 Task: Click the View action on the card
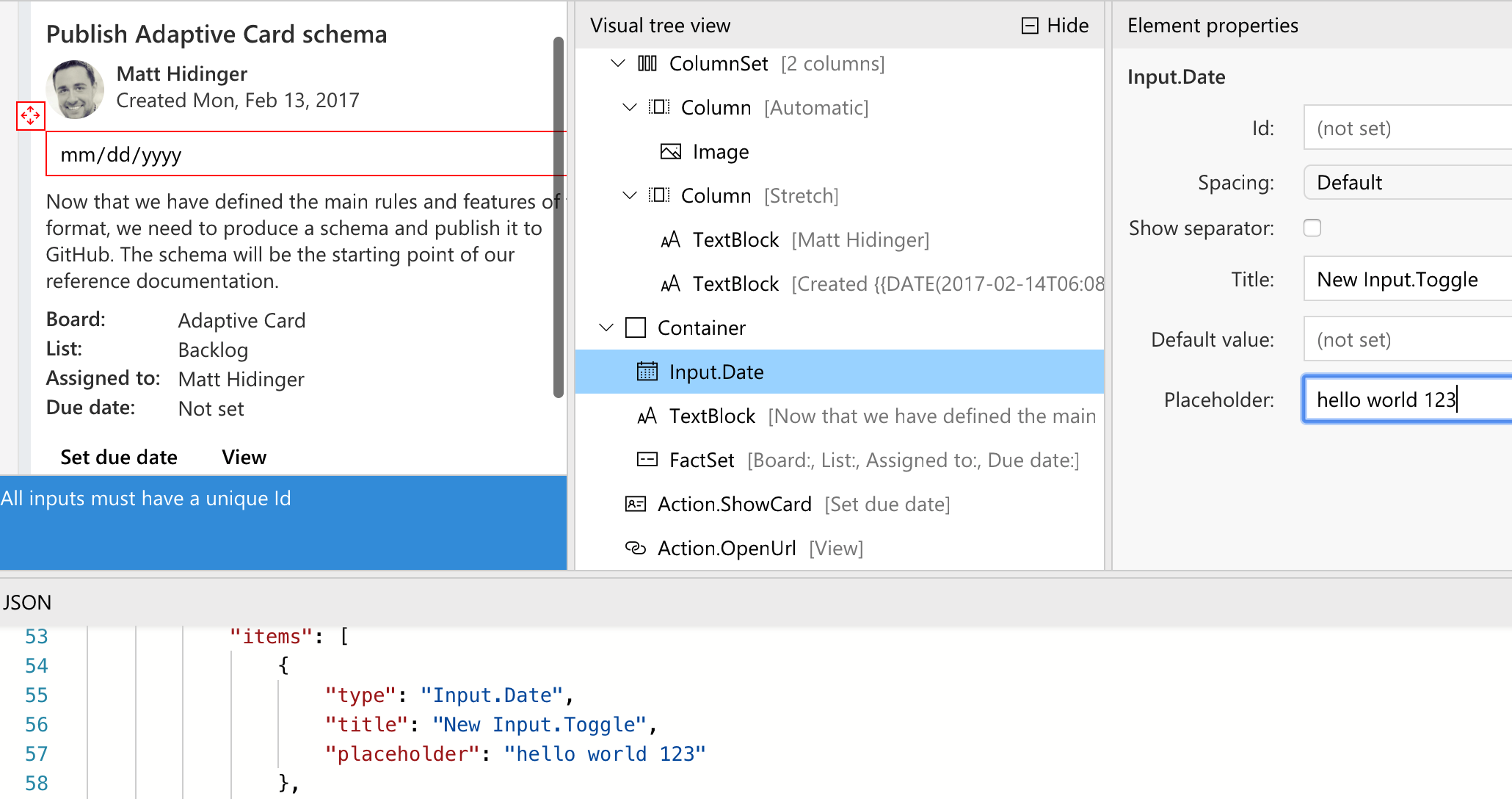243,457
